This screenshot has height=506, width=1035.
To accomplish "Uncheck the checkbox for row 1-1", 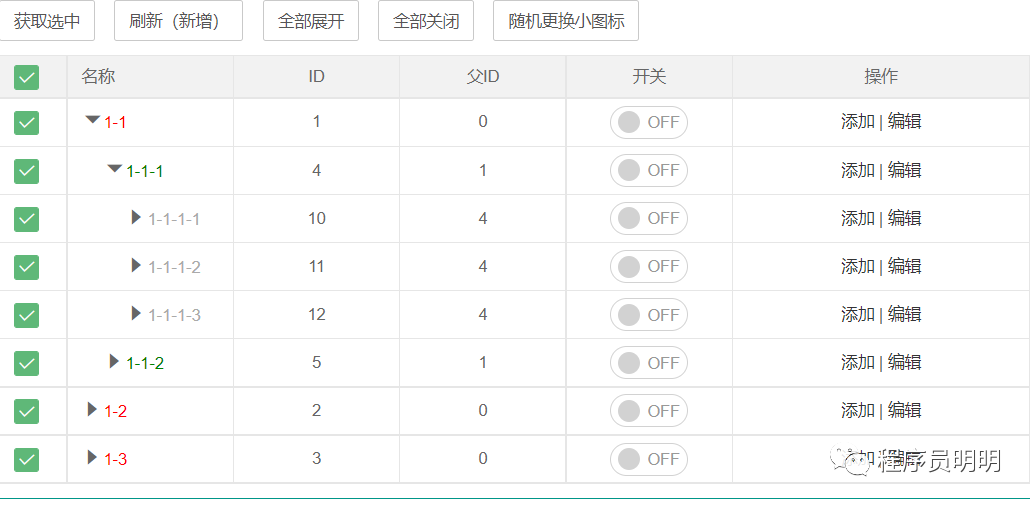I will (x=26, y=123).
